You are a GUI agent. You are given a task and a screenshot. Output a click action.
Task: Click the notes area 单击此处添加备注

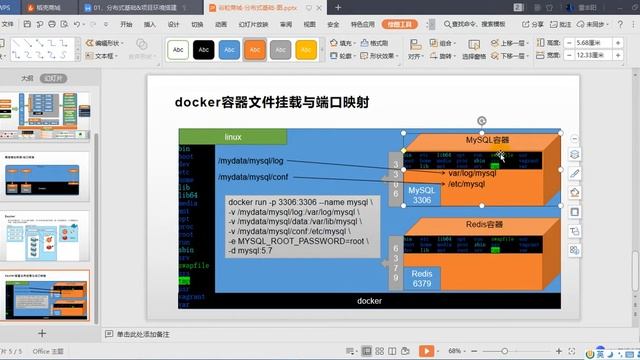[x=143, y=334]
